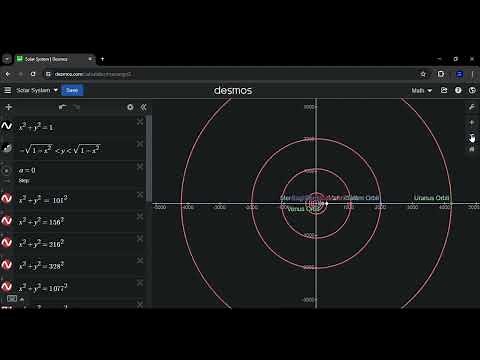Redo the last undone edit
Viewport: 480px width, 360px height.
coord(76,107)
